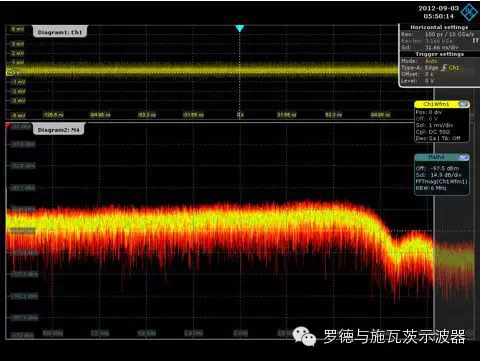The width and height of the screenshot is (481, 361).
Task: Click the trigger Level 0 V value
Action: tap(429, 81)
